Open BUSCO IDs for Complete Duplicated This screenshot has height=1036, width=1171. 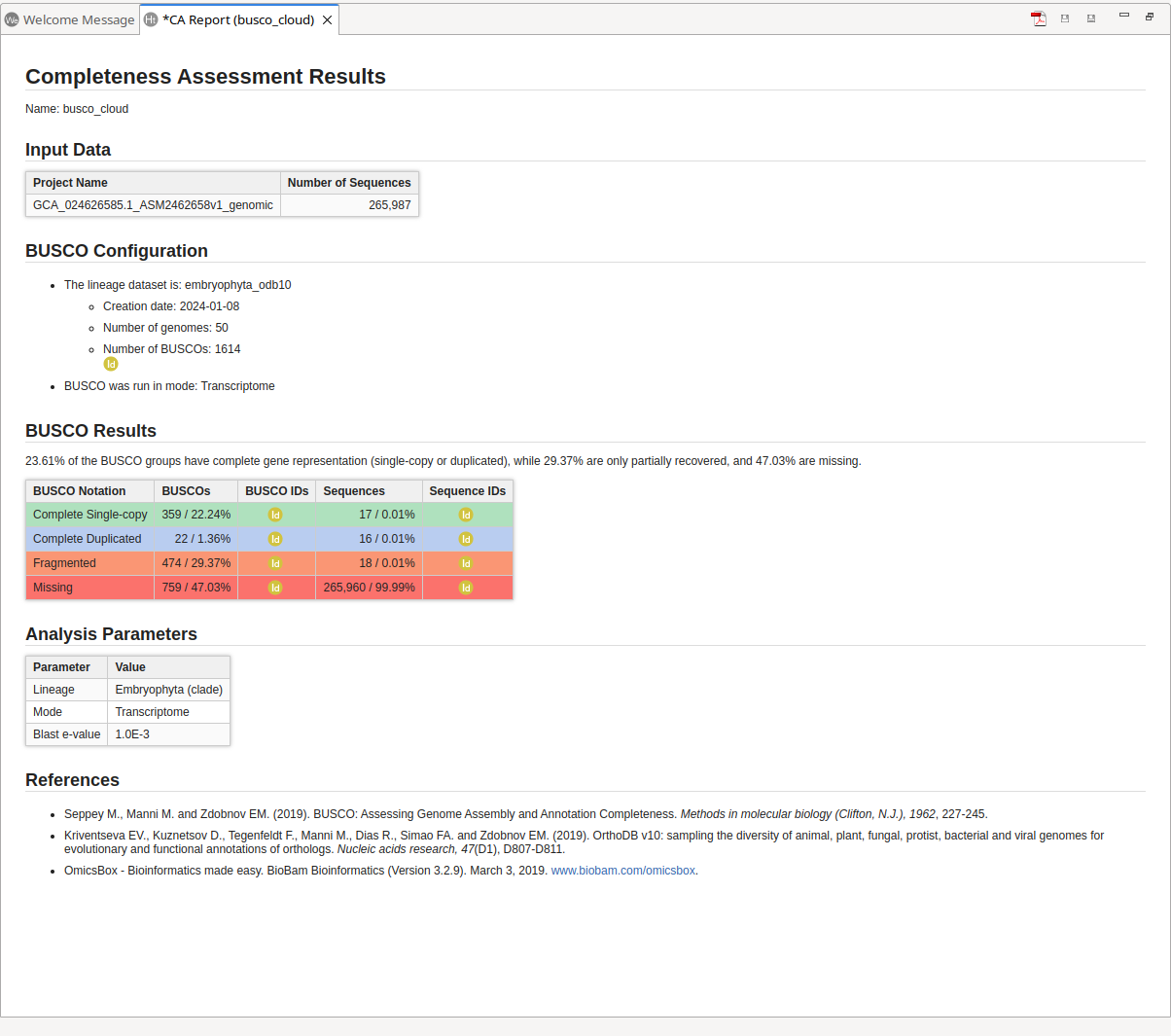pyautogui.click(x=275, y=539)
